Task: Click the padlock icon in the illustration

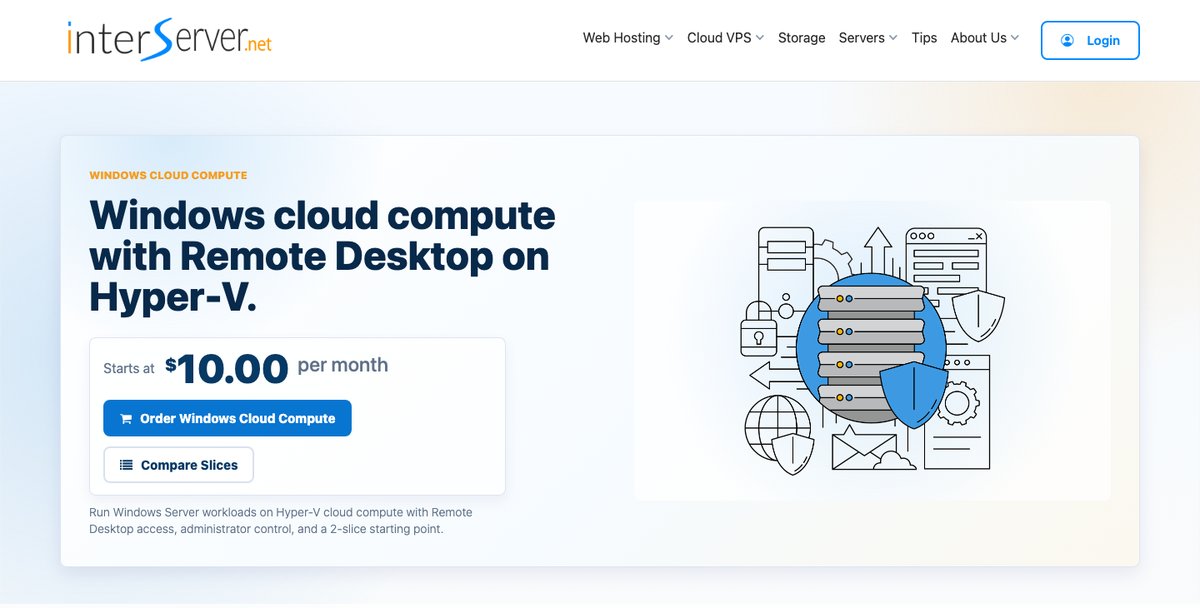Action: pos(758,328)
